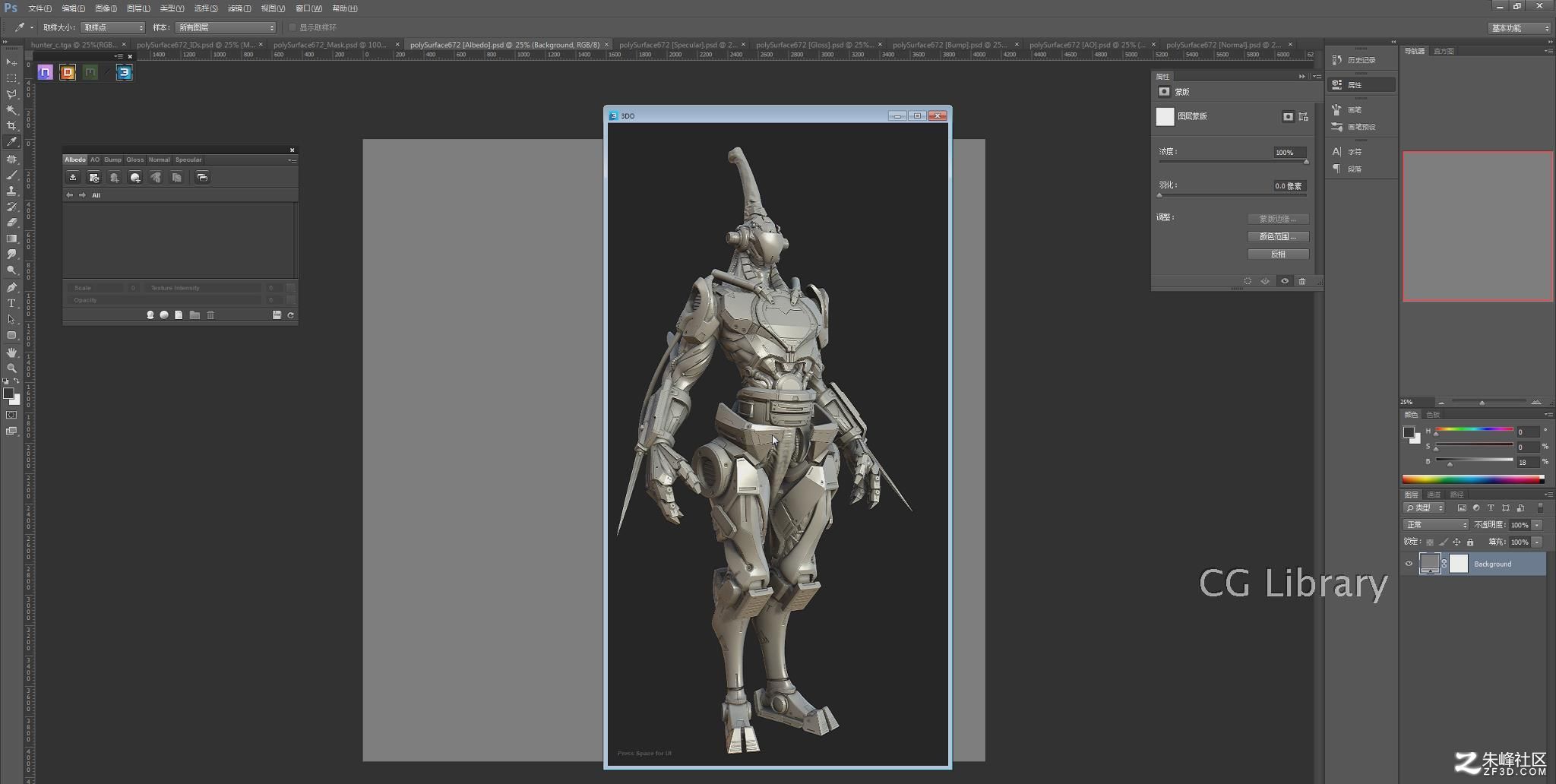Switch to the 直方图 tab
Viewport: 1556px width, 784px height.
[1444, 52]
